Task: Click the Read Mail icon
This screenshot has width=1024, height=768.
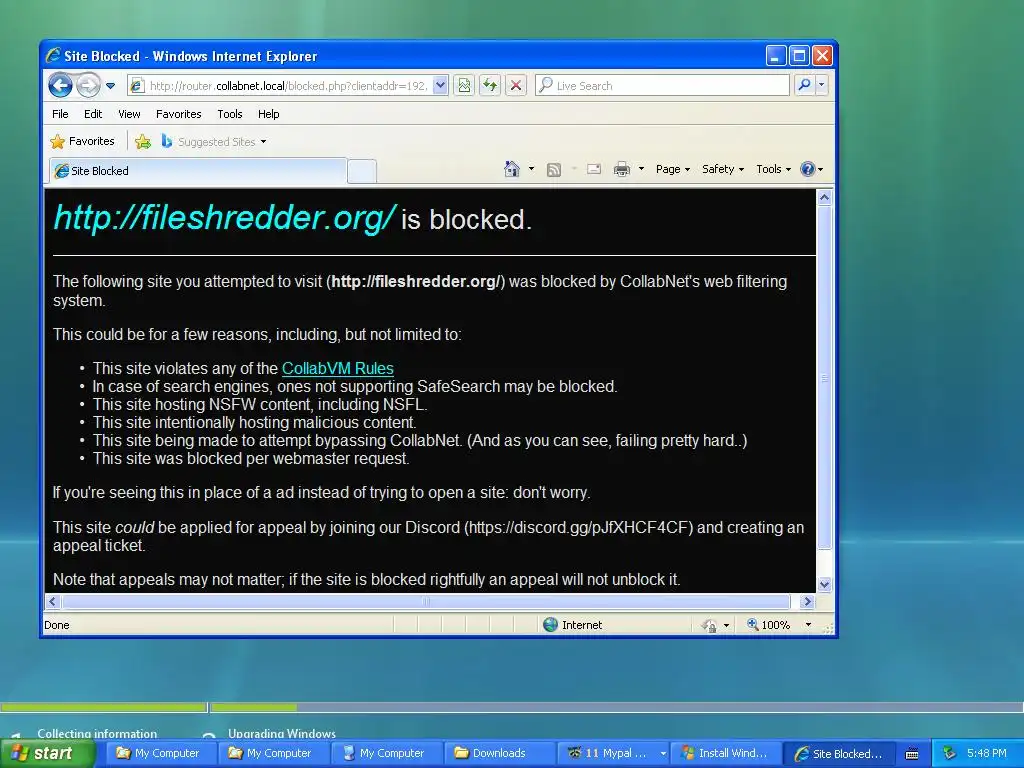Action: pos(594,169)
